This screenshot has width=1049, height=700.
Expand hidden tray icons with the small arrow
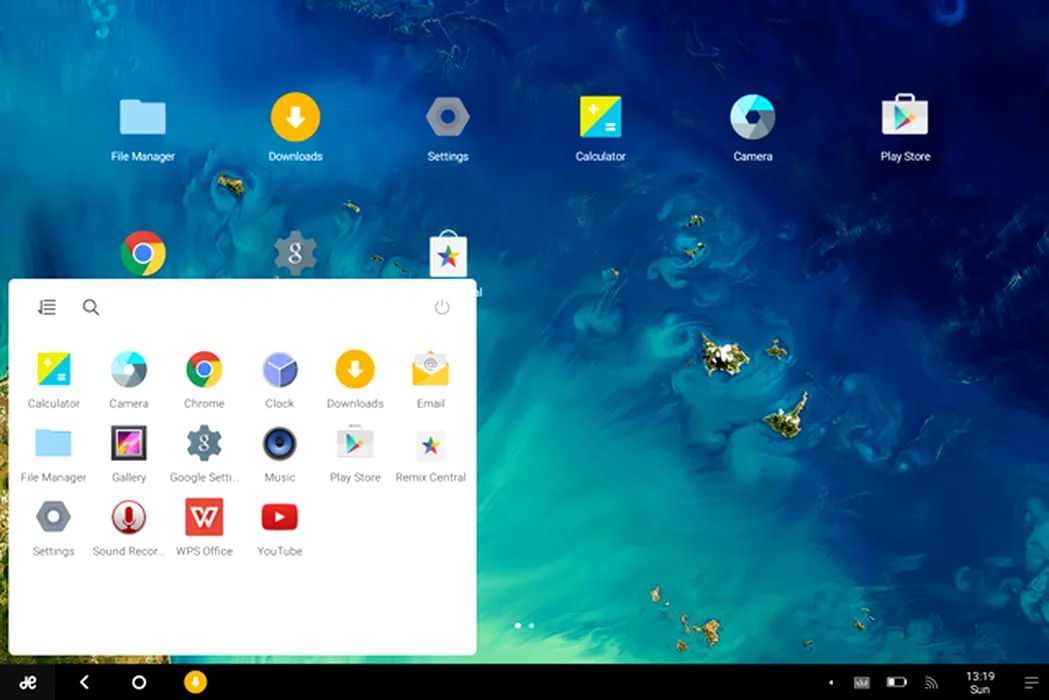(x=831, y=683)
